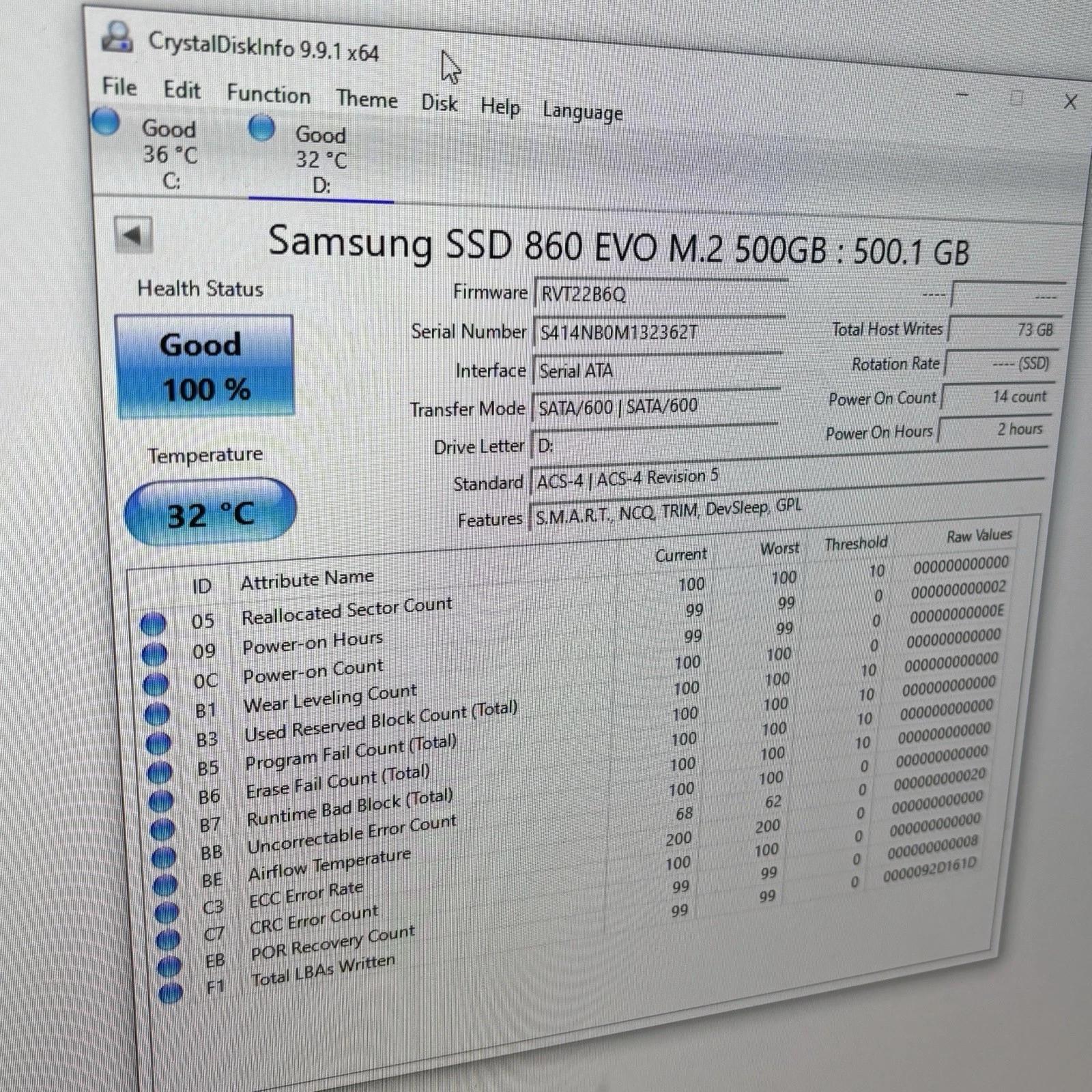Select the POR Recovery Count row text
Image resolution: width=1092 pixels, height=1092 pixels.
(332, 943)
